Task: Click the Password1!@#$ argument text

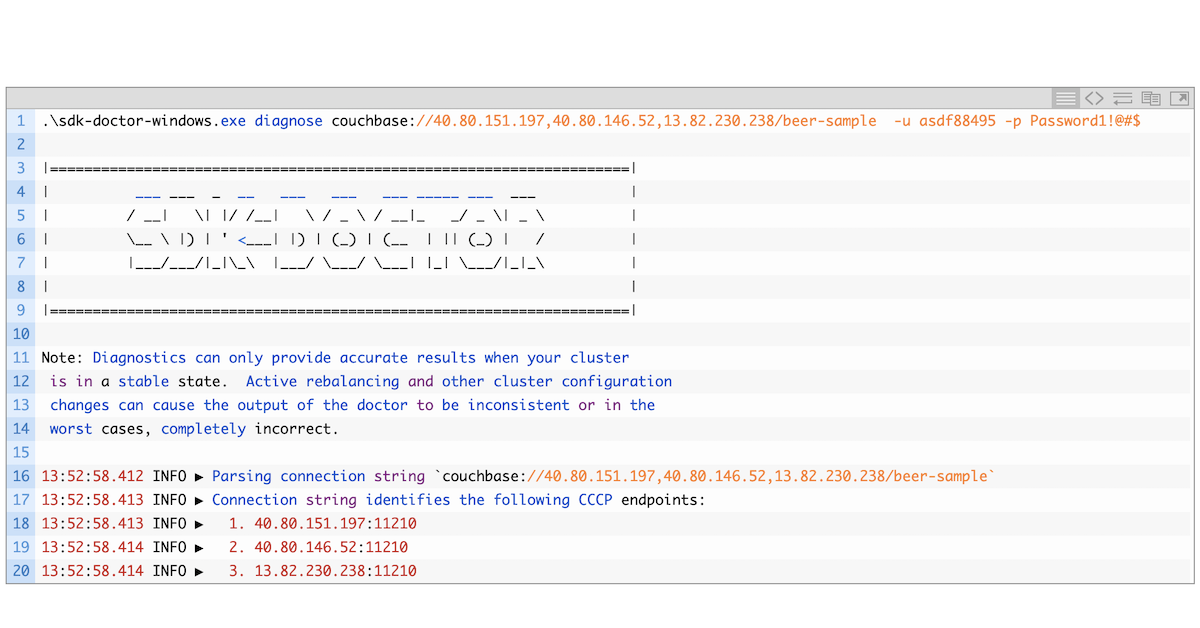Action: point(1085,120)
